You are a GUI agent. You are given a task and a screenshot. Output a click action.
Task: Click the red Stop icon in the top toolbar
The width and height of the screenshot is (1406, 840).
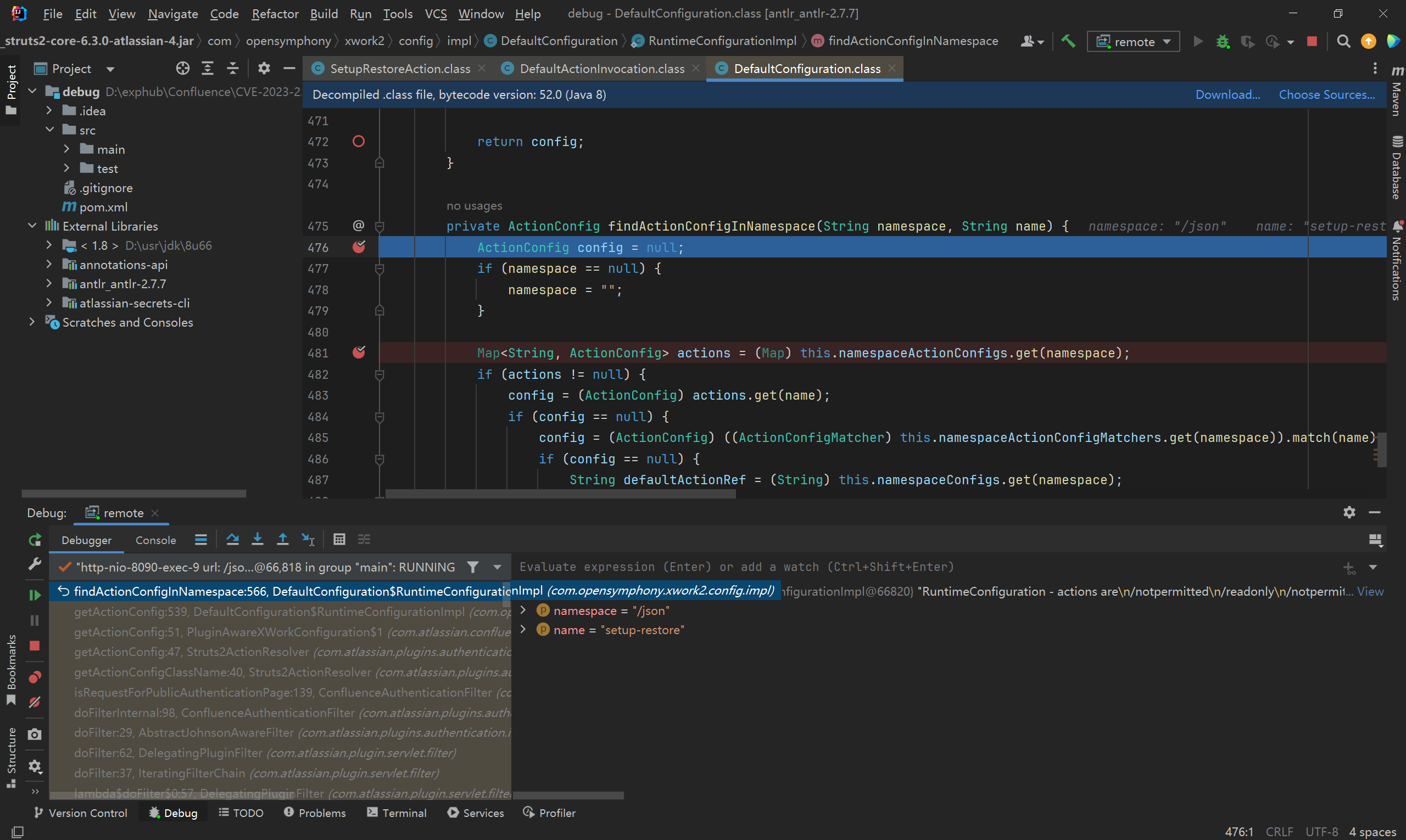[x=1312, y=41]
